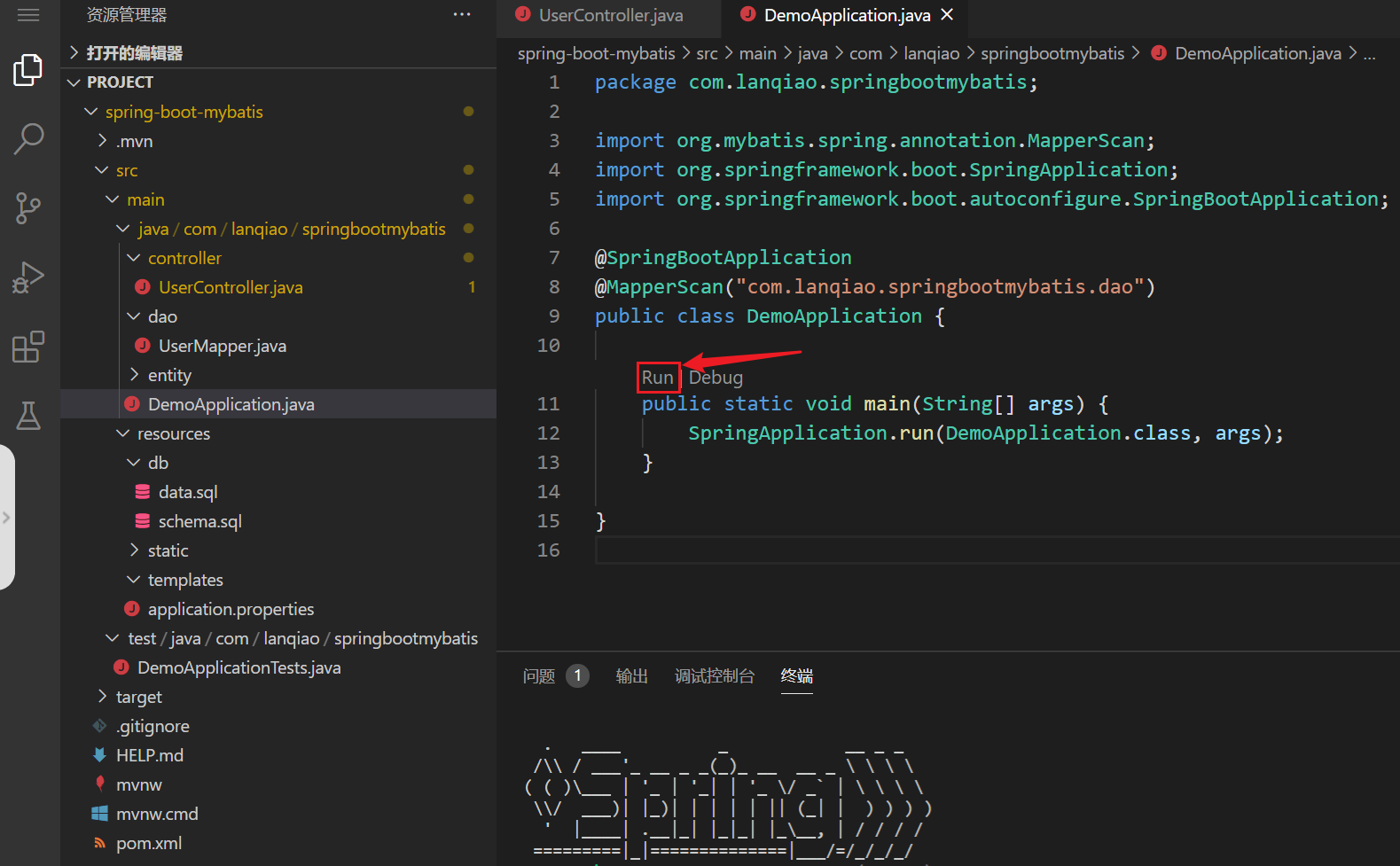Open the Run and Debug view
1400x866 pixels.
point(28,277)
